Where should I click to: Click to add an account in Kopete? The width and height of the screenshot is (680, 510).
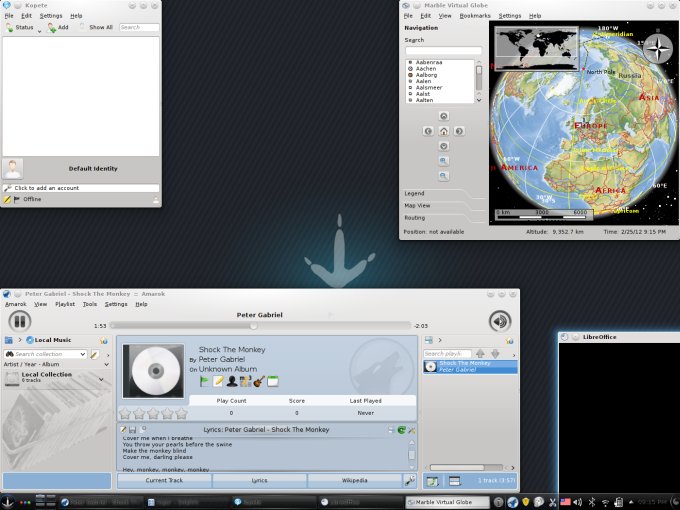tap(80, 188)
